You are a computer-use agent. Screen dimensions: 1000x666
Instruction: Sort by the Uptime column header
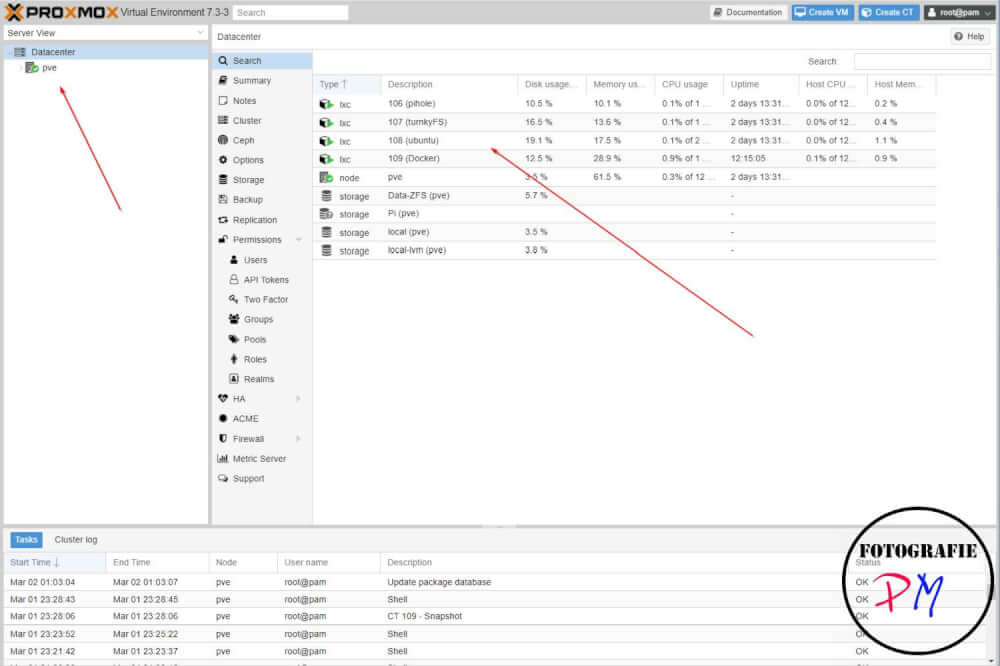click(760, 84)
